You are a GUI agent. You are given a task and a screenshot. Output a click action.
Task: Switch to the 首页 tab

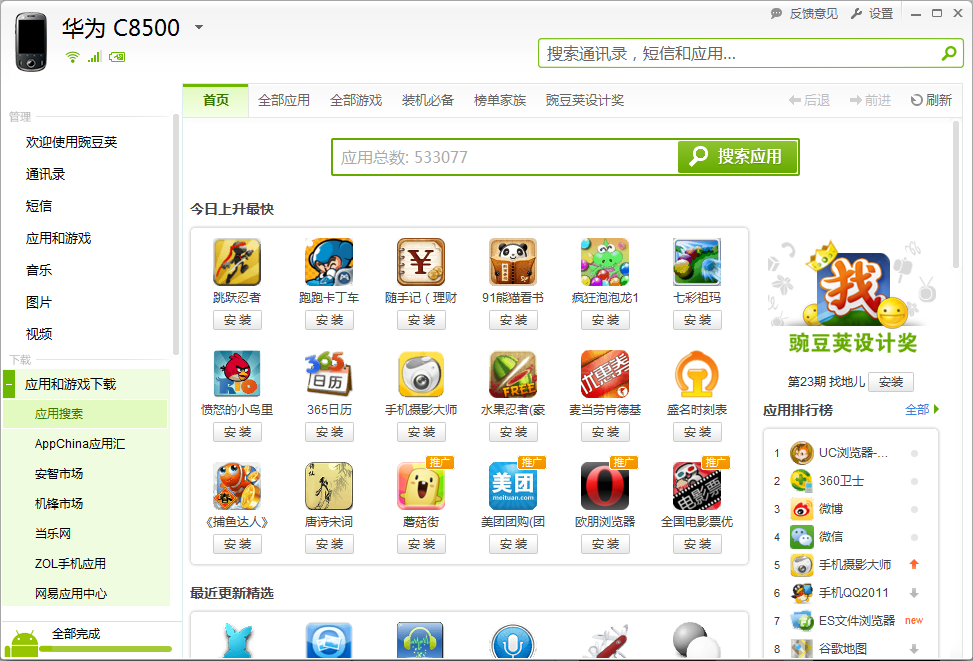(215, 100)
